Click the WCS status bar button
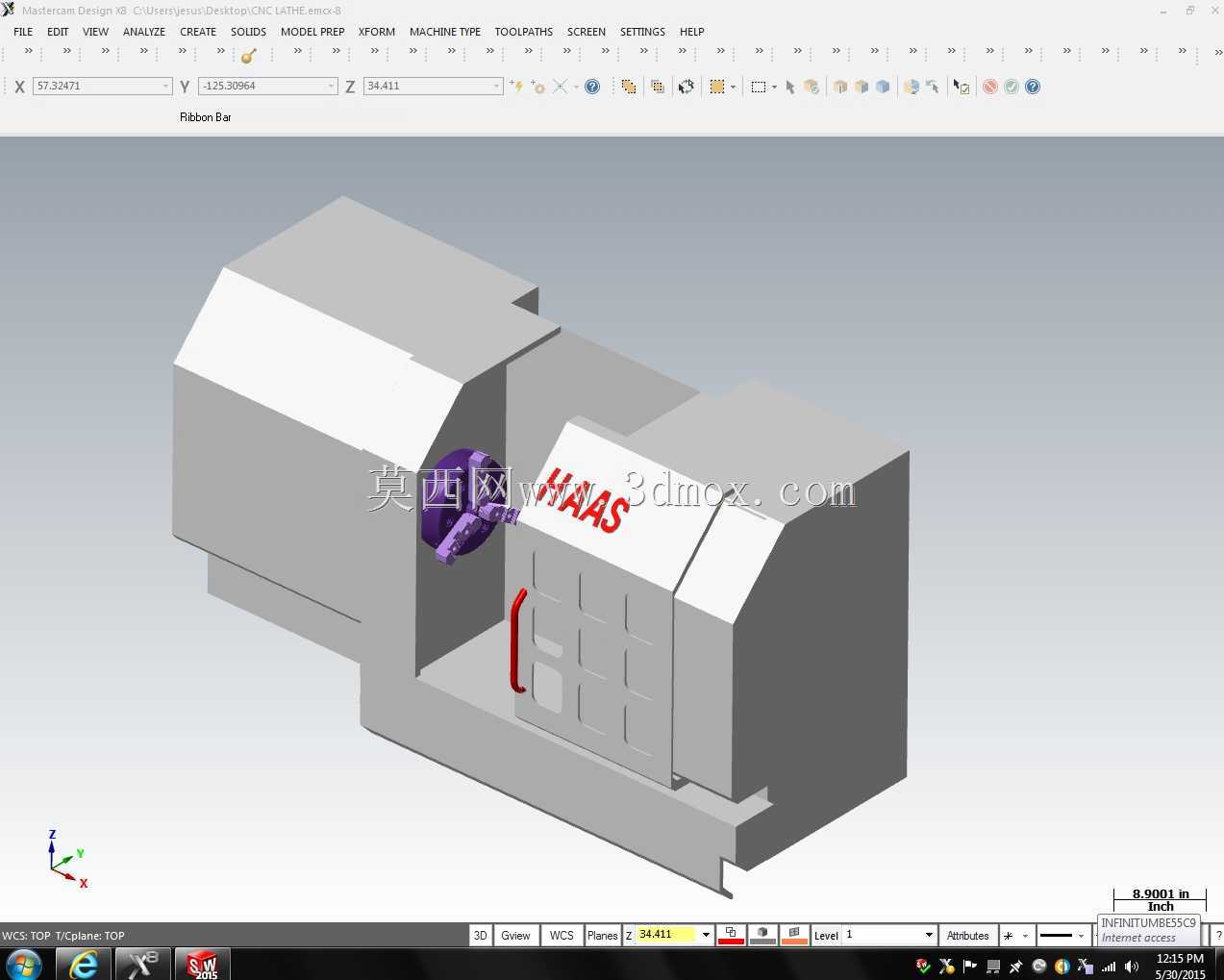The image size is (1224, 980). pos(562,935)
